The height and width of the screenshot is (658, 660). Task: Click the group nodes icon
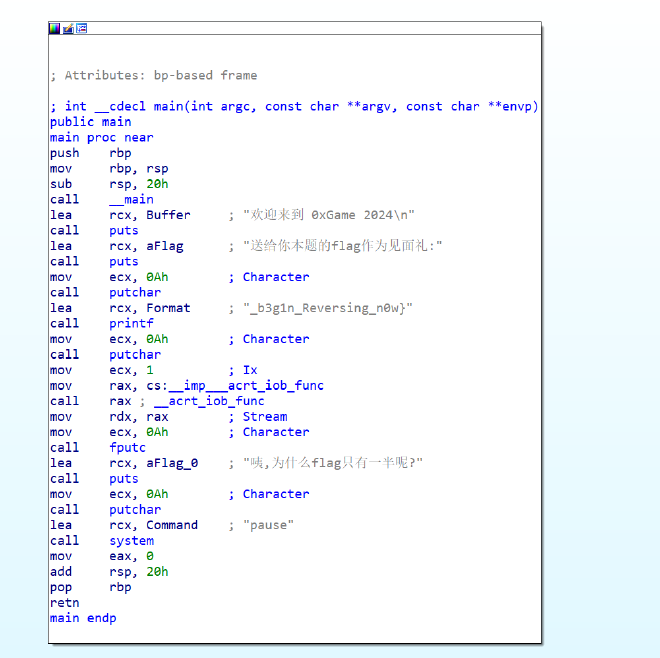click(82, 29)
